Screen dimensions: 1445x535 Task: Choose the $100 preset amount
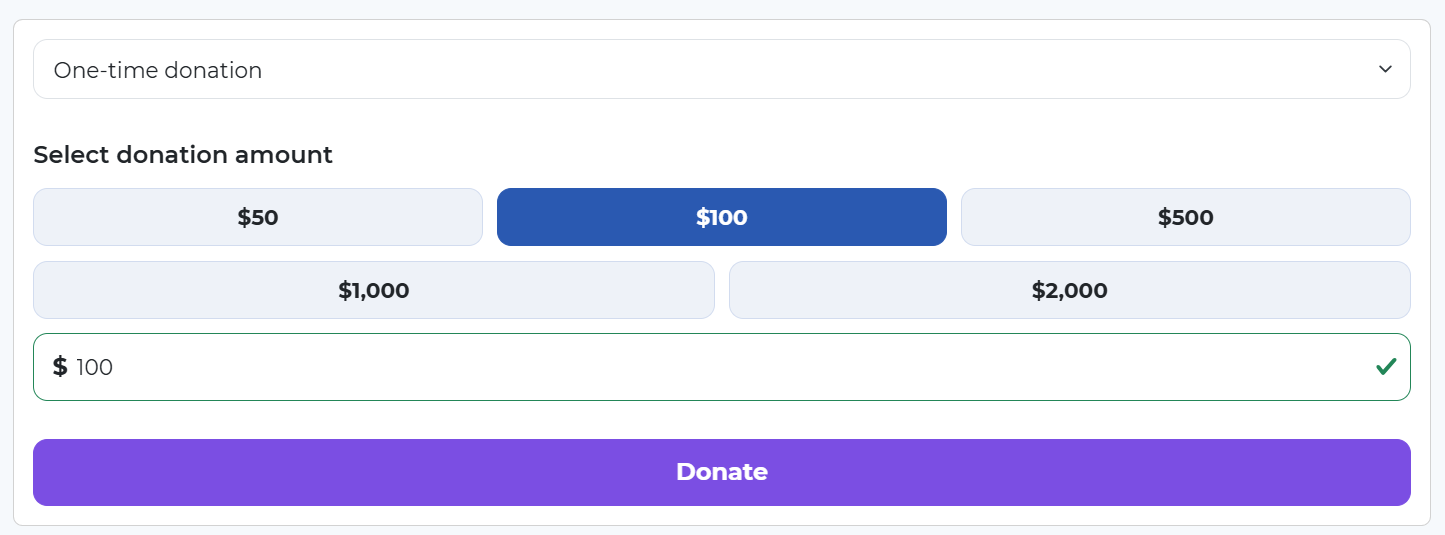[x=721, y=217]
